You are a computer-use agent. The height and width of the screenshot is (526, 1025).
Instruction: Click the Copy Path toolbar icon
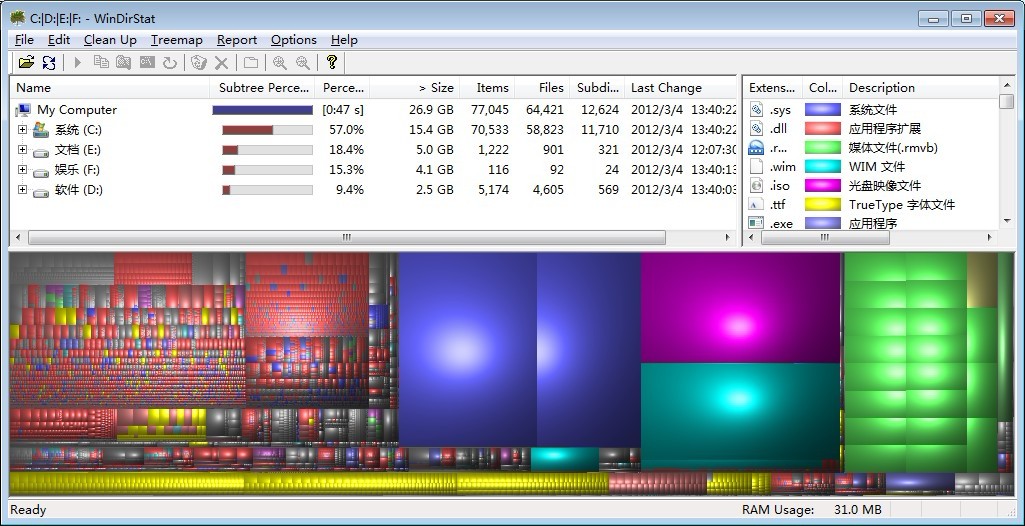[x=101, y=63]
